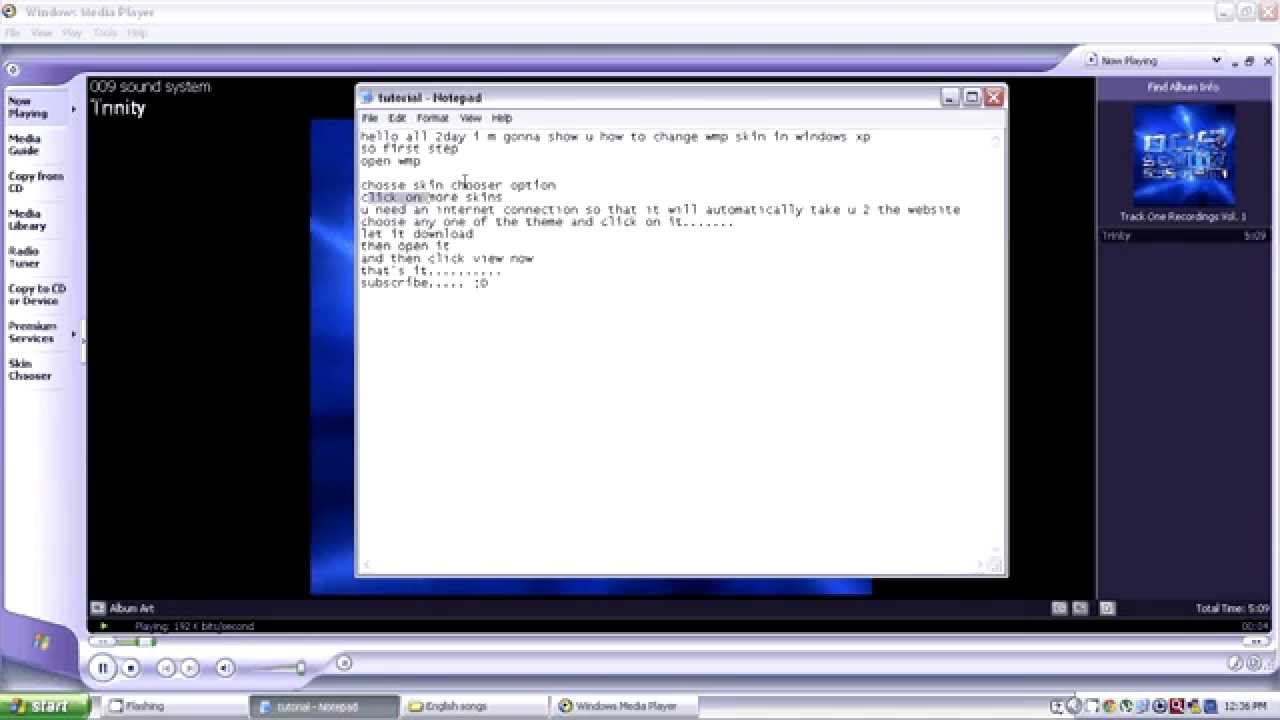Open Media Player Tools menu
This screenshot has height=720, width=1280.
[105, 33]
